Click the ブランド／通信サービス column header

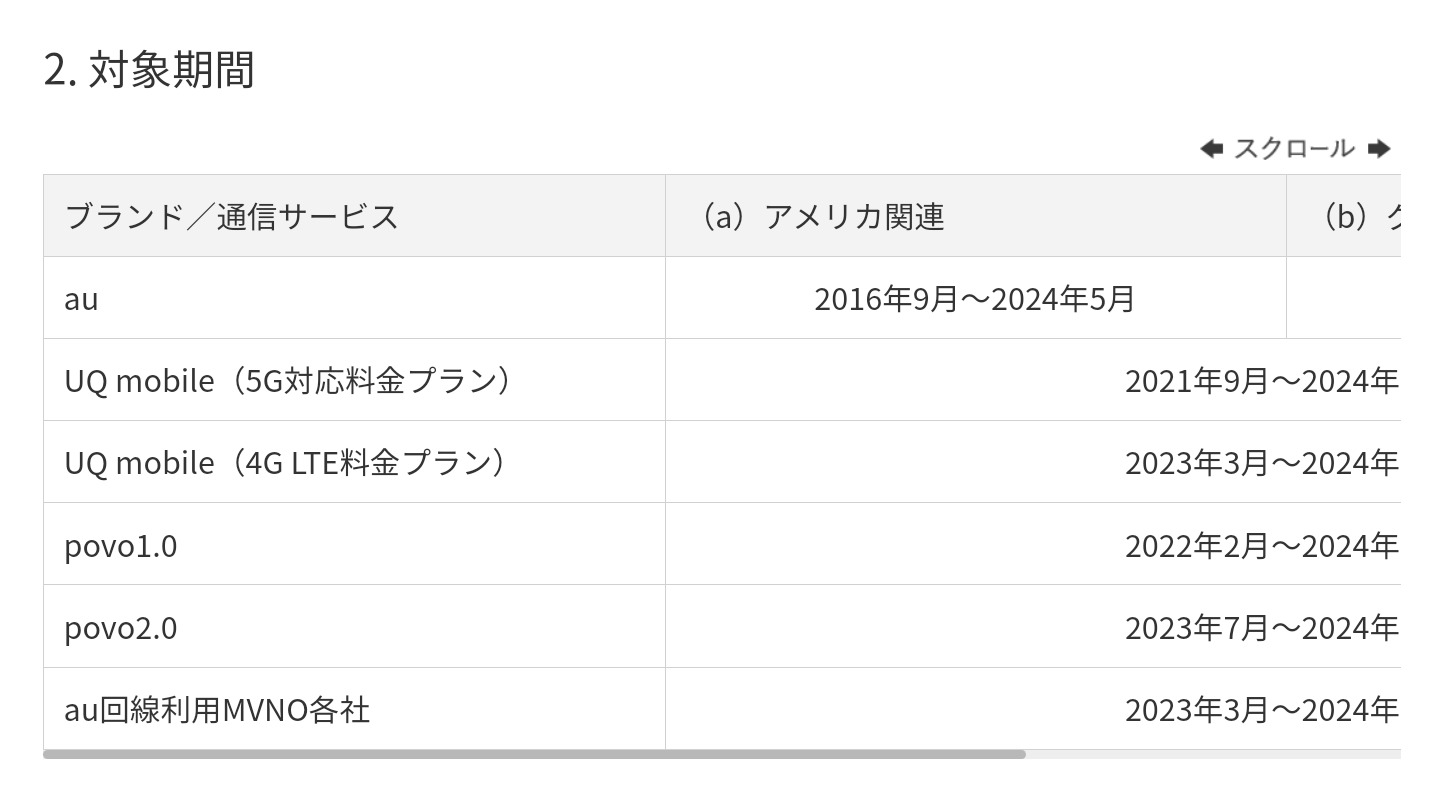pos(231,216)
